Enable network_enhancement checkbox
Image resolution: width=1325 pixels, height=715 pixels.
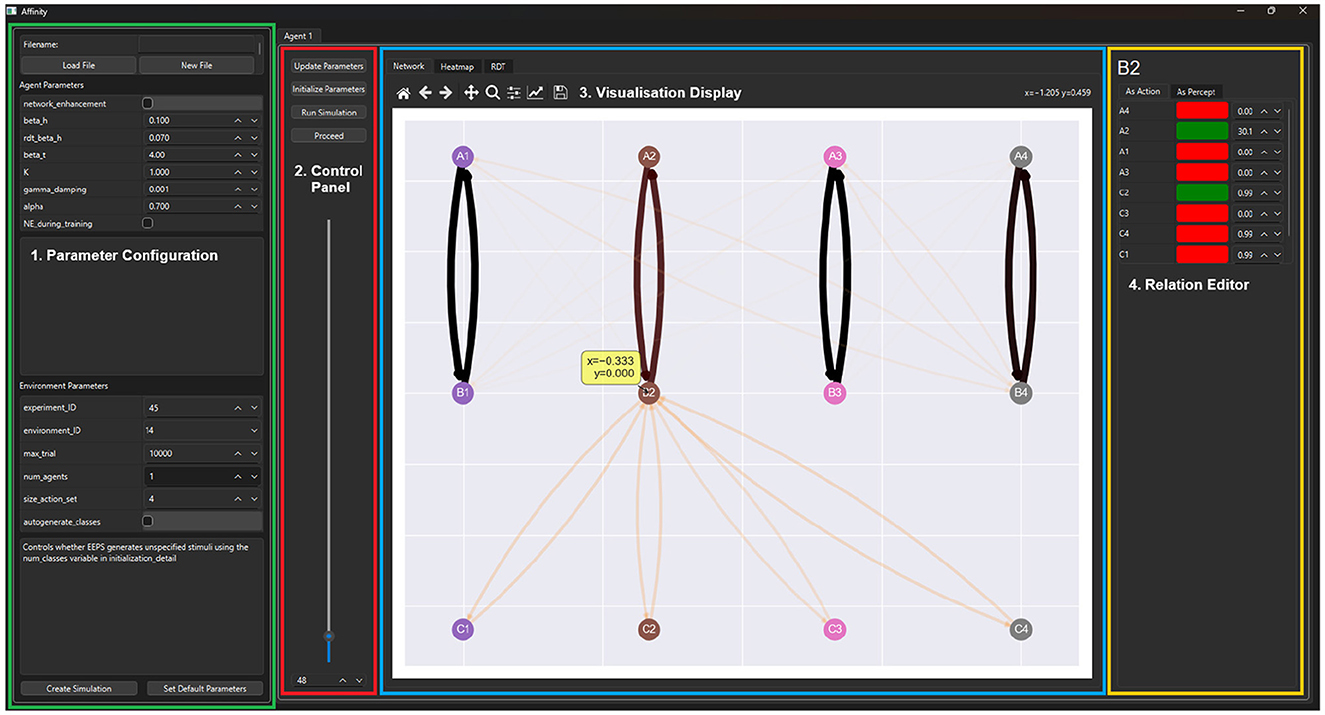tap(148, 103)
